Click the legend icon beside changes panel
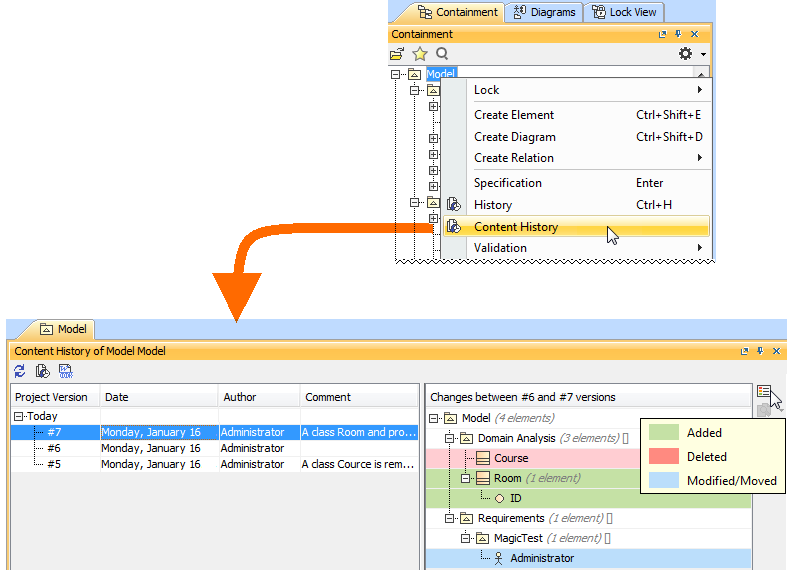 point(765,393)
